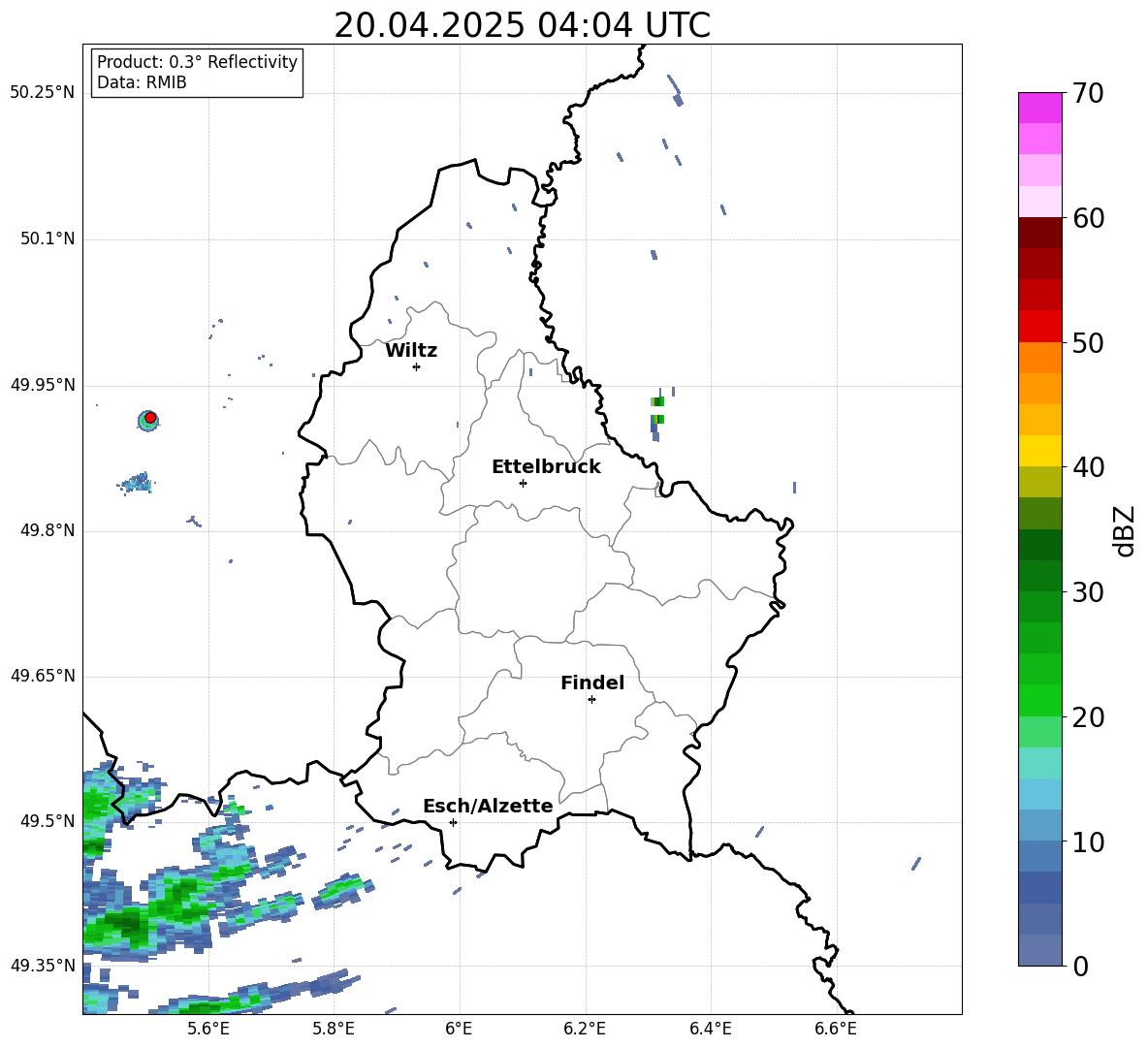The width and height of the screenshot is (1148, 1048).
Task: Select the Wiltz city label
Action: tap(411, 351)
